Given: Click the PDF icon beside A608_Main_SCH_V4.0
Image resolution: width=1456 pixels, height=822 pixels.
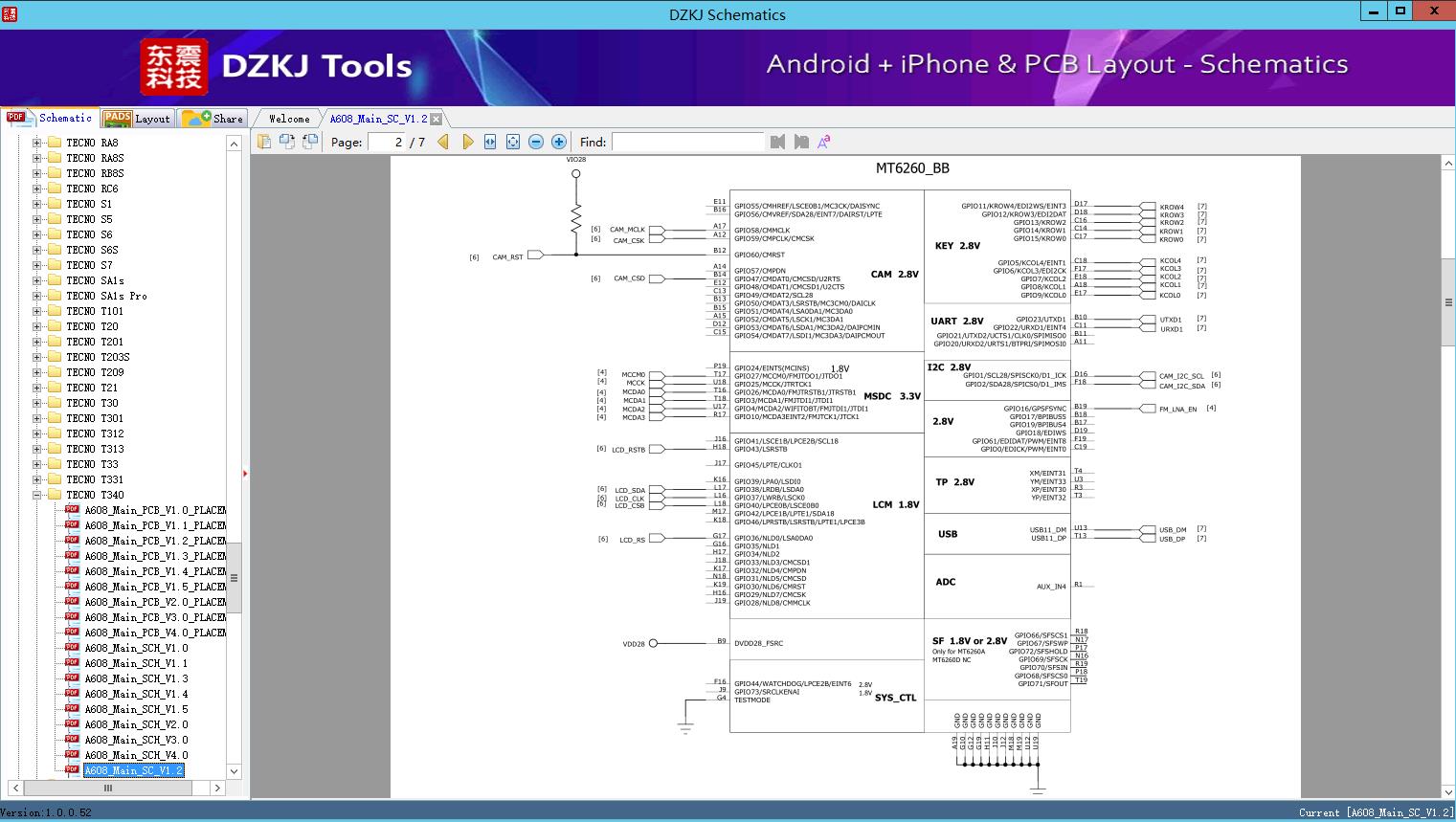Looking at the screenshot, I should (72, 755).
